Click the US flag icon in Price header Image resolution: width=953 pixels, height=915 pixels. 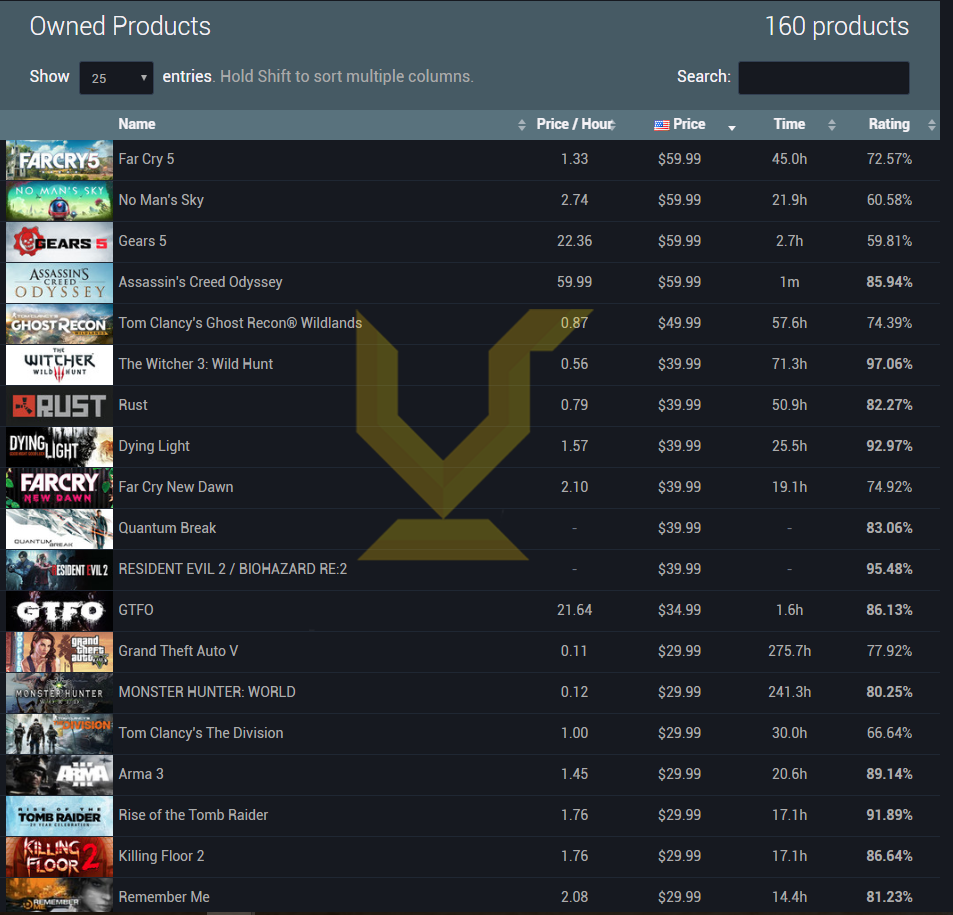tap(661, 125)
